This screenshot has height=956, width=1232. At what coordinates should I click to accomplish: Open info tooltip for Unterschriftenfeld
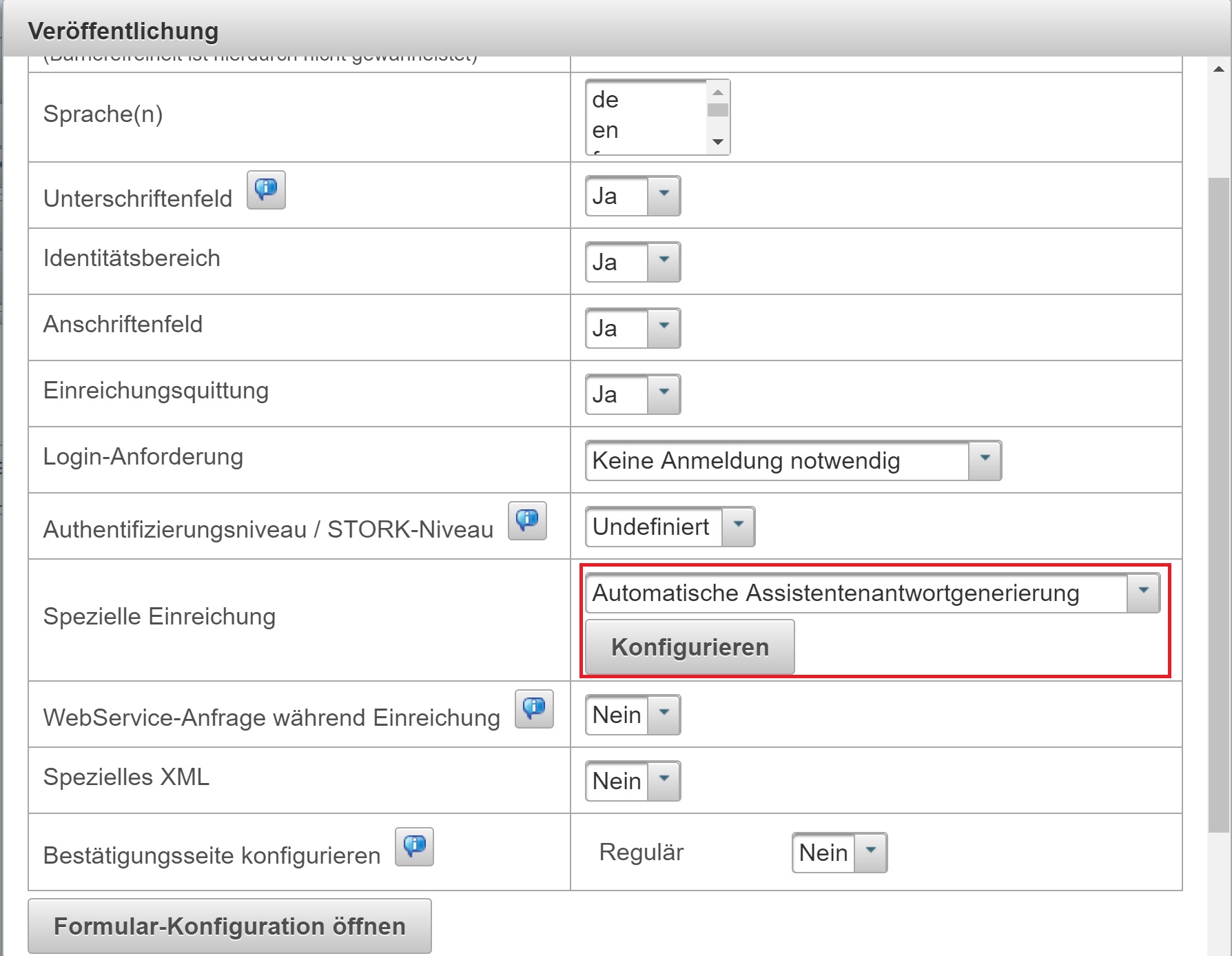pos(266,190)
